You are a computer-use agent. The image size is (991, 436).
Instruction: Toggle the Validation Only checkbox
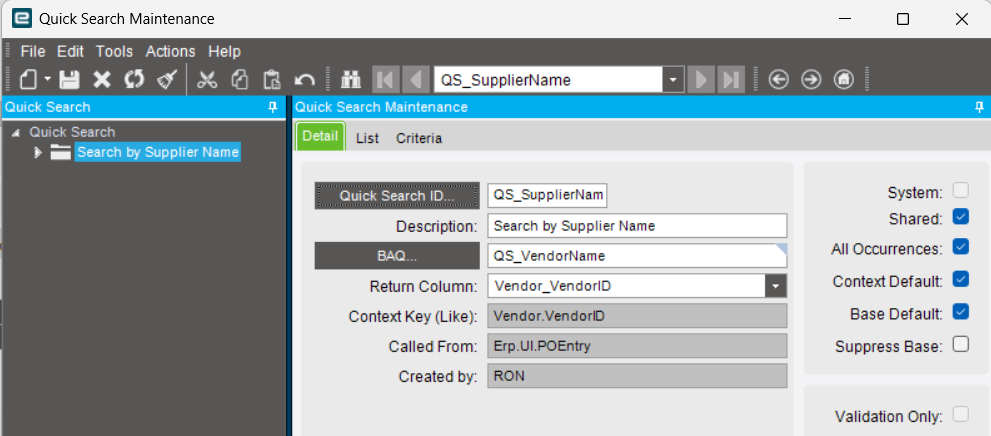click(x=961, y=415)
